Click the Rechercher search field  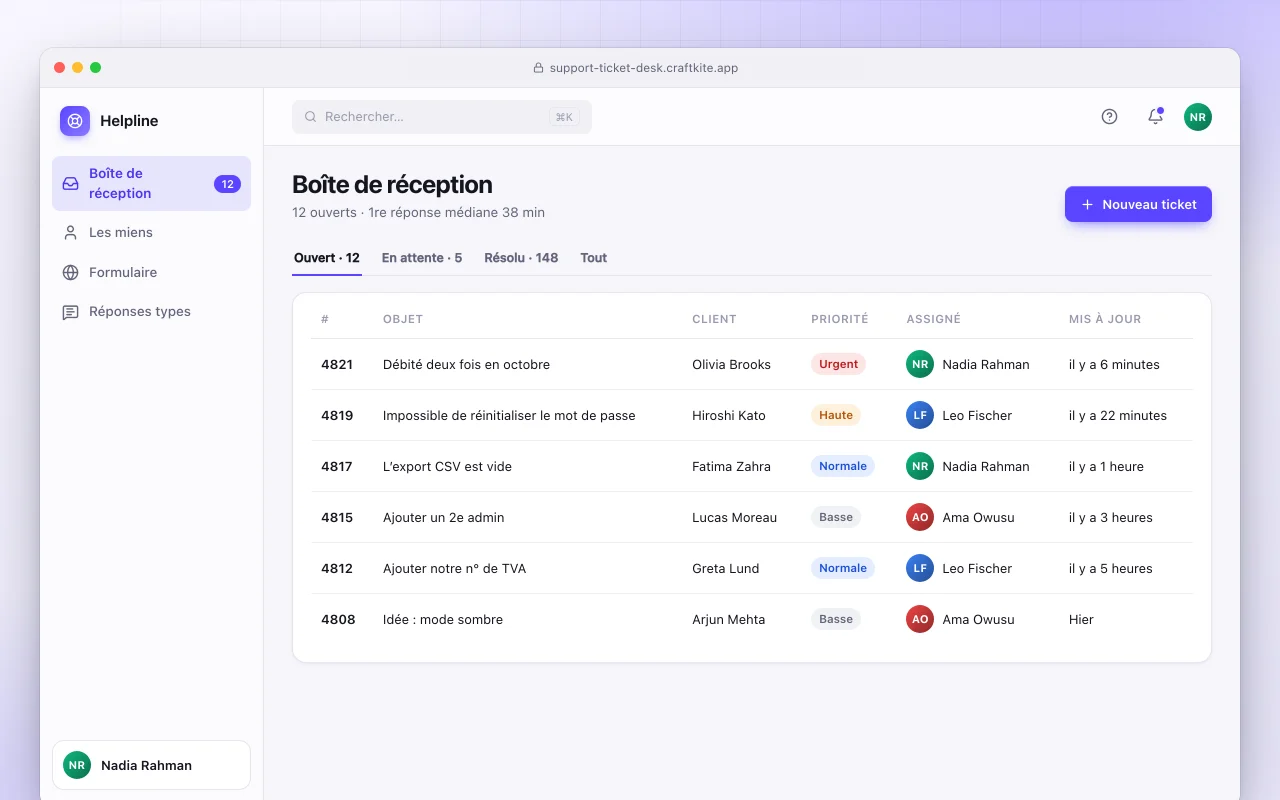442,117
